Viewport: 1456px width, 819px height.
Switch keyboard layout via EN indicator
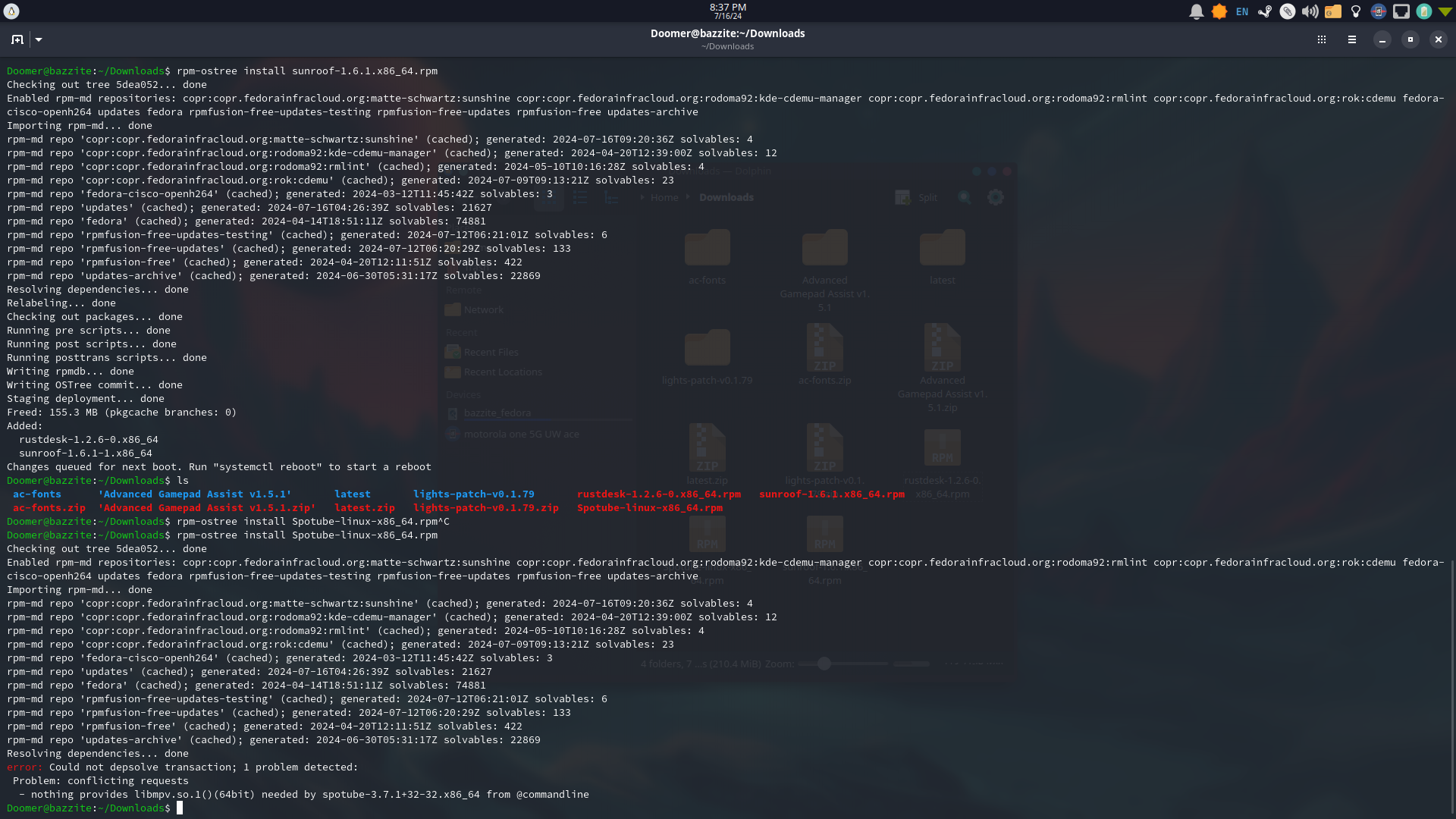pyautogui.click(x=1241, y=11)
